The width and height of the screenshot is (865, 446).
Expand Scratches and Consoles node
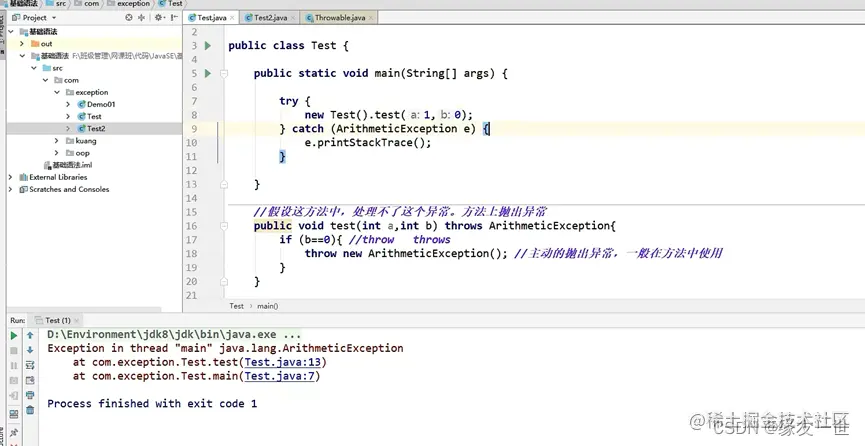tap(10, 189)
